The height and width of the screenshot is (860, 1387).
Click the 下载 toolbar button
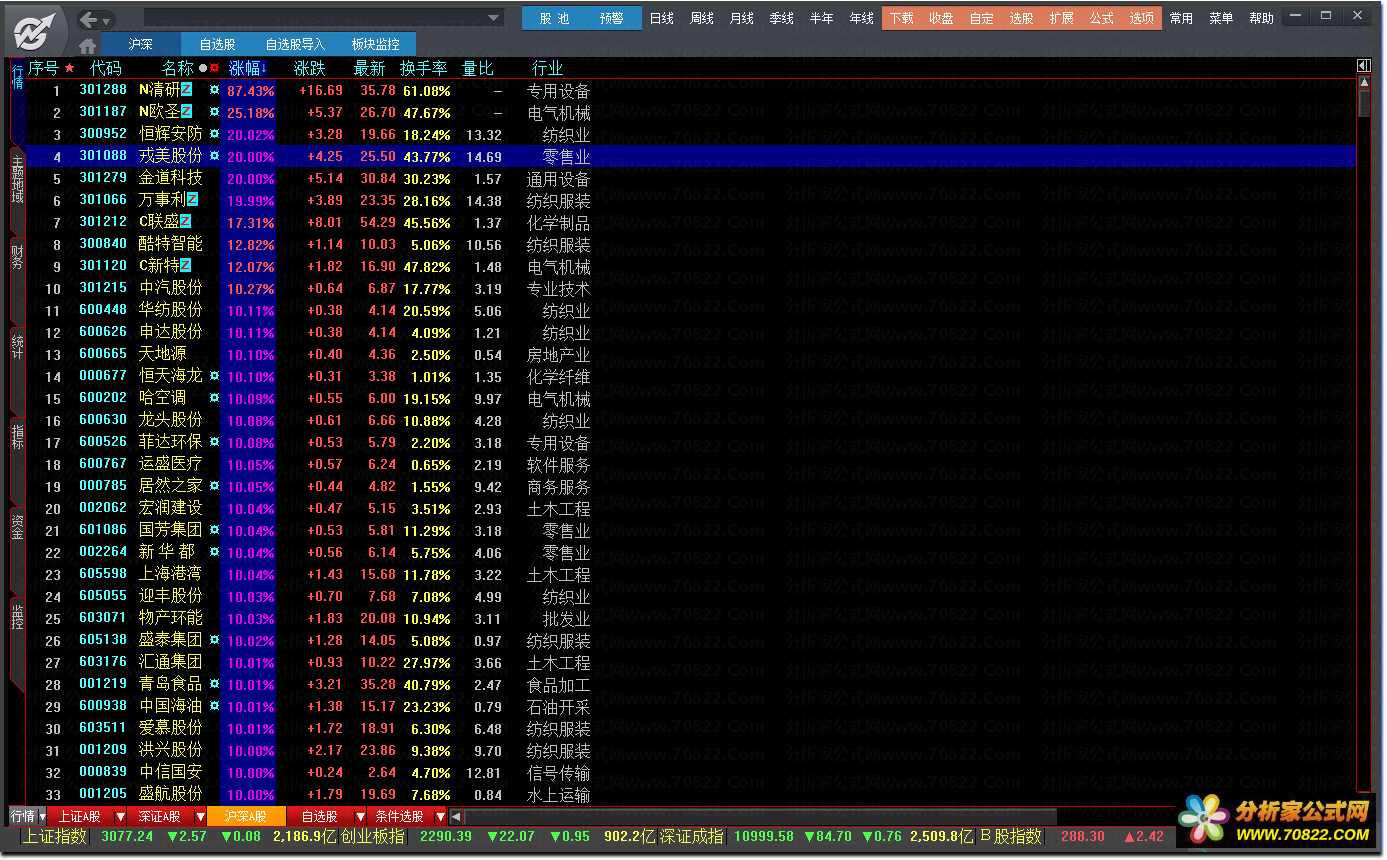902,18
